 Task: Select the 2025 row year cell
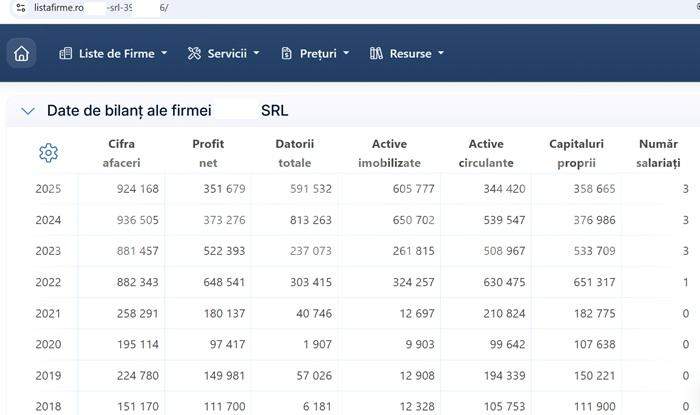tap(48, 189)
